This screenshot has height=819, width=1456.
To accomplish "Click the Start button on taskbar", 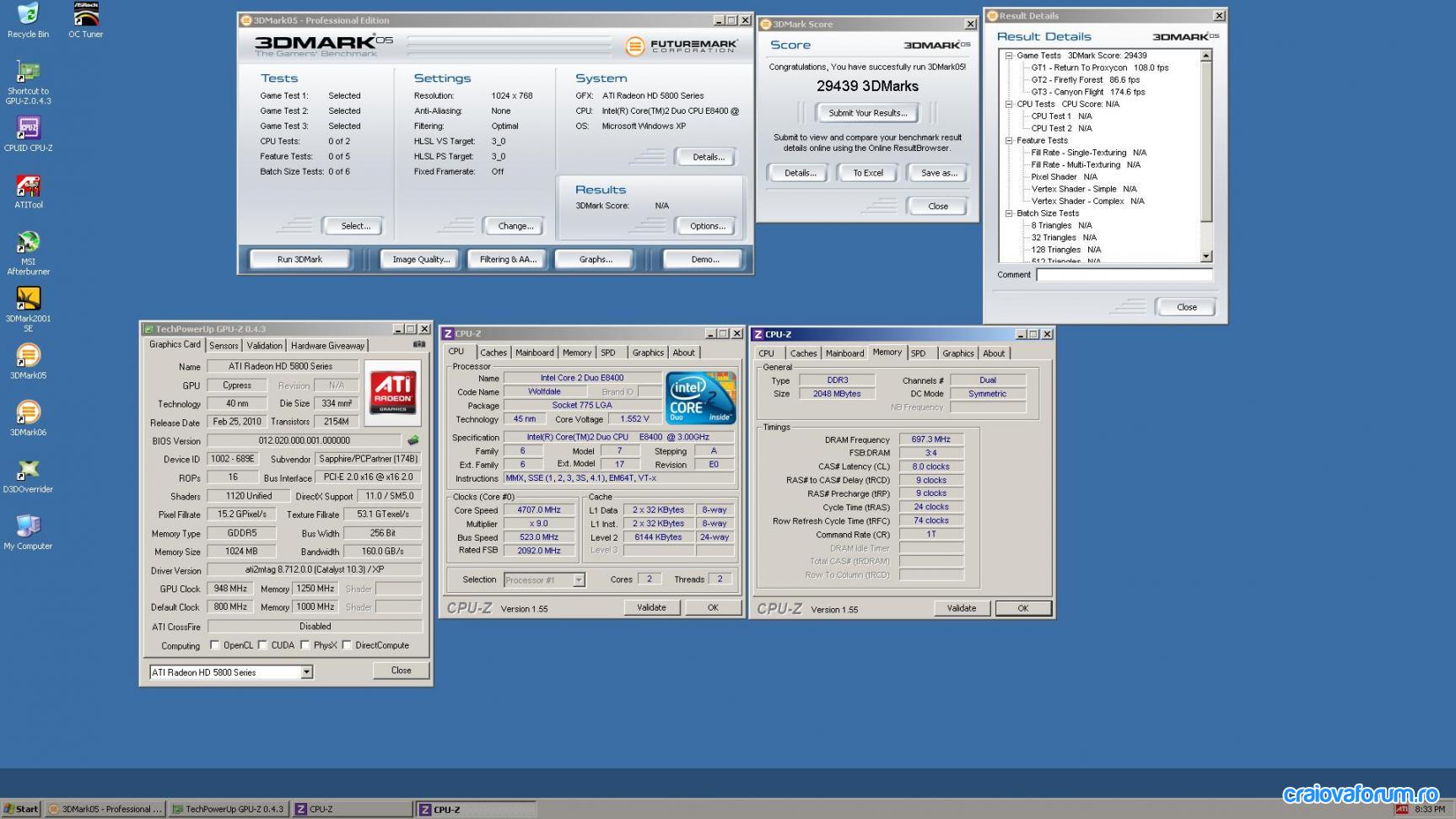I will coord(20,809).
